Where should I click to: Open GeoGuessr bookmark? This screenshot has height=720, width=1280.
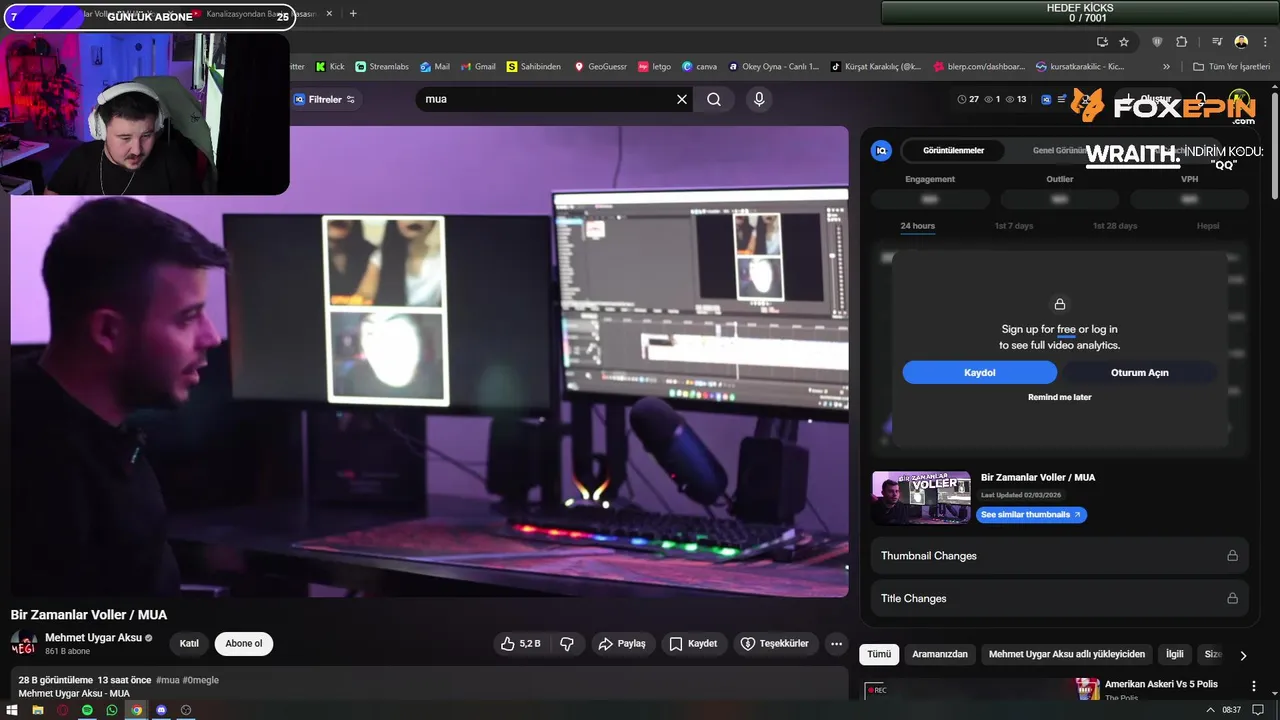pos(600,66)
